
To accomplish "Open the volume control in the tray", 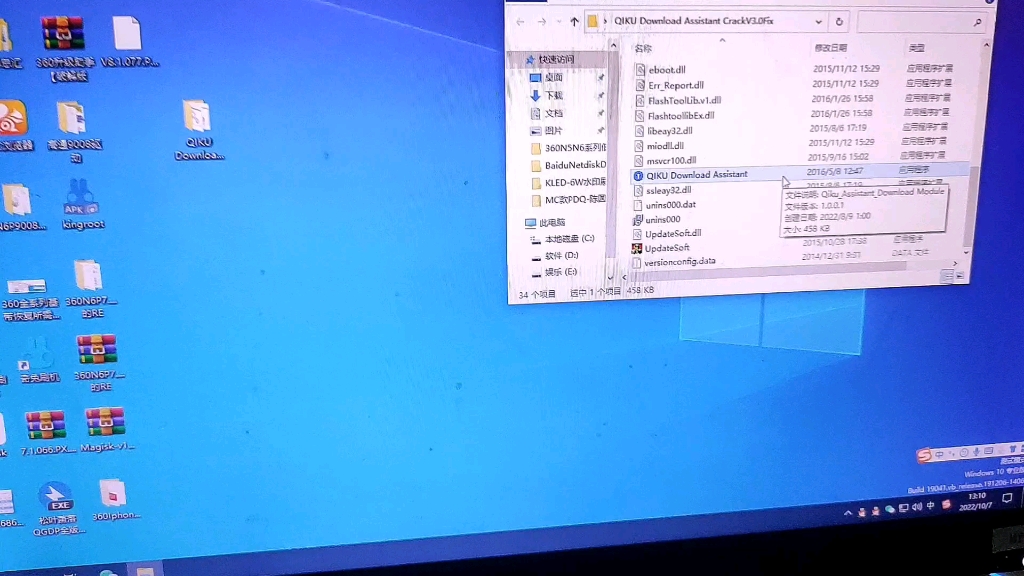I will [x=917, y=507].
